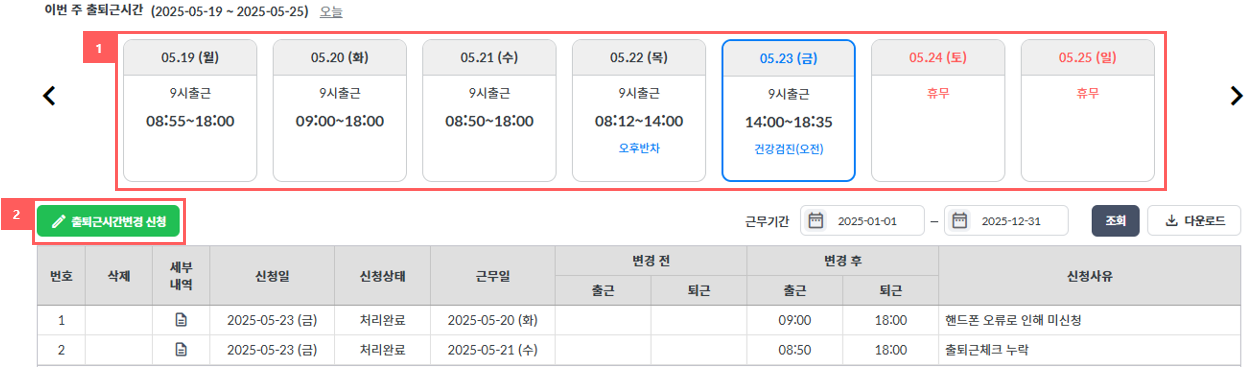1248x370 pixels.
Task: Click the 조회 search button
Action: point(1115,221)
